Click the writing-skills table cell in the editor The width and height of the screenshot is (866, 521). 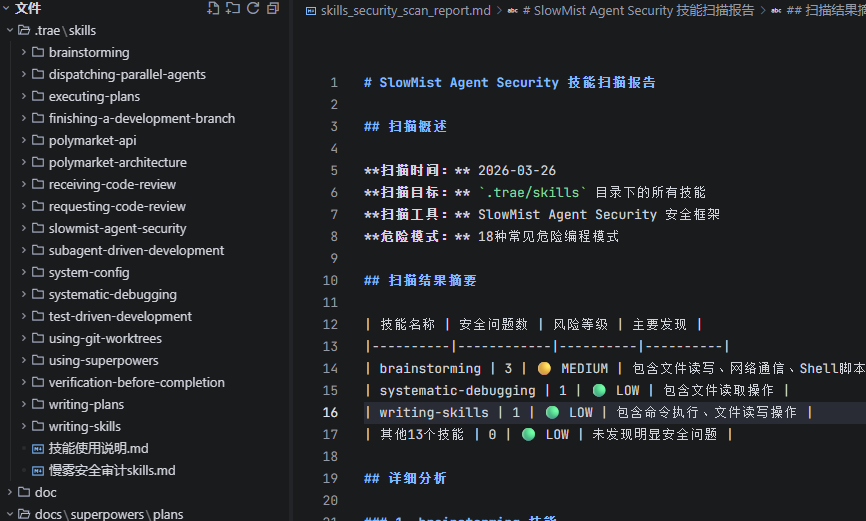pos(434,413)
